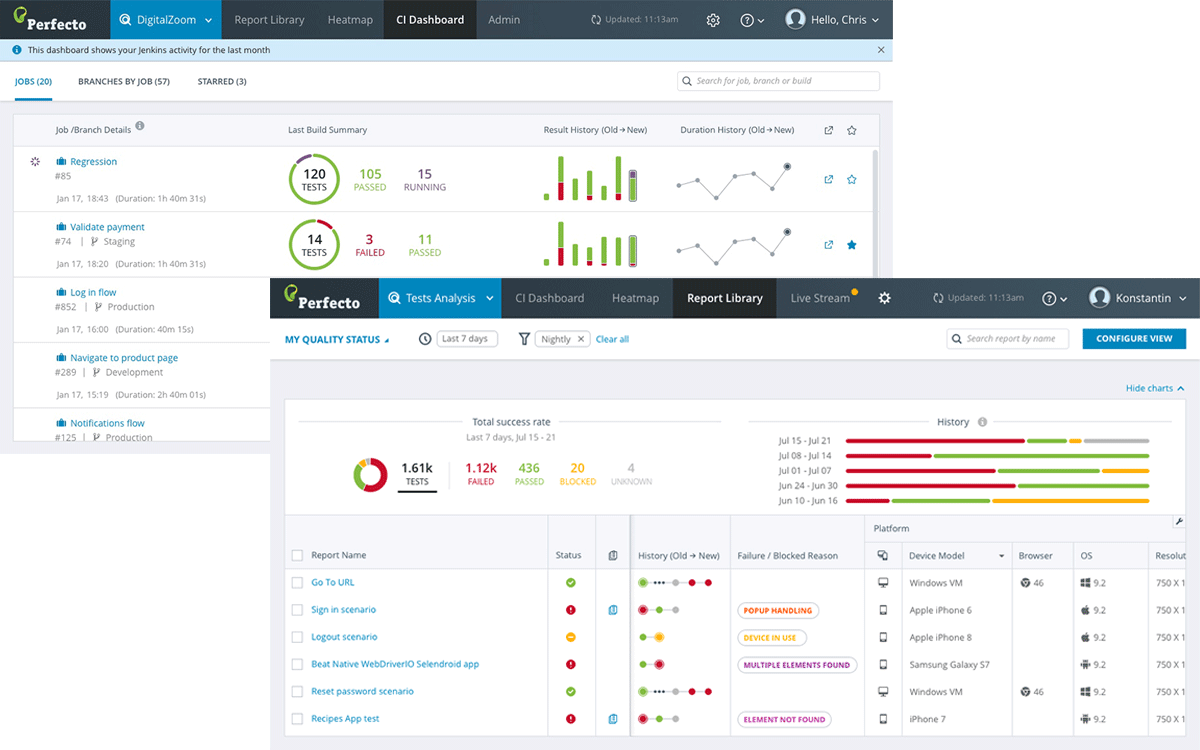This screenshot has height=750, width=1200.
Task: Click the total success rate donut chart
Action: tap(370, 475)
